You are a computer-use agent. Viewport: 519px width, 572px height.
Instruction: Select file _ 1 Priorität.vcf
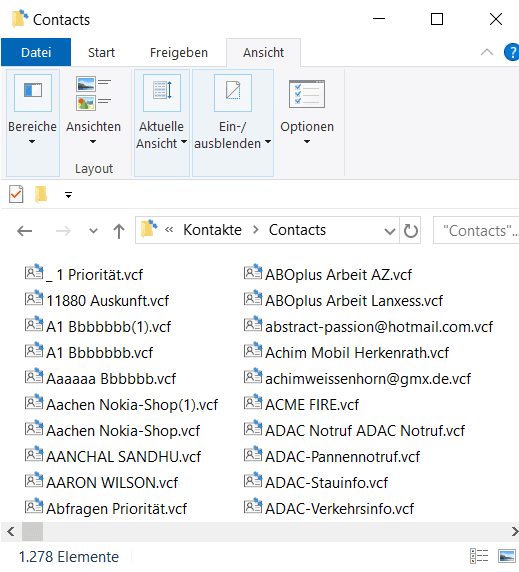click(x=84, y=275)
